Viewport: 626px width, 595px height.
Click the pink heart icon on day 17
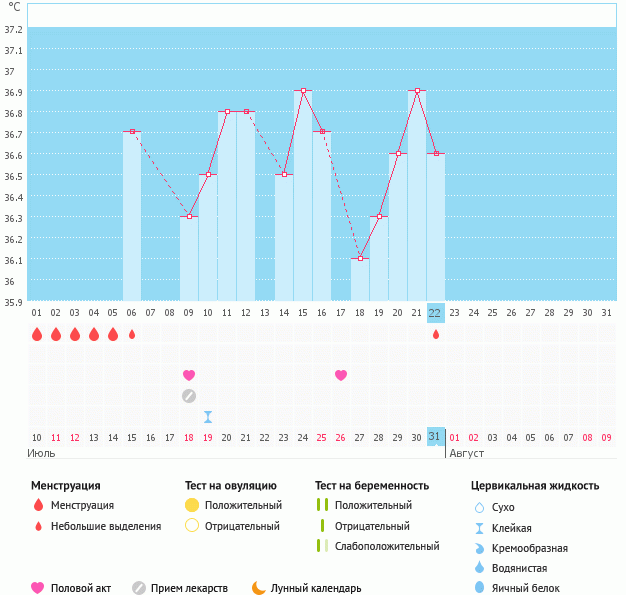tap(341, 375)
